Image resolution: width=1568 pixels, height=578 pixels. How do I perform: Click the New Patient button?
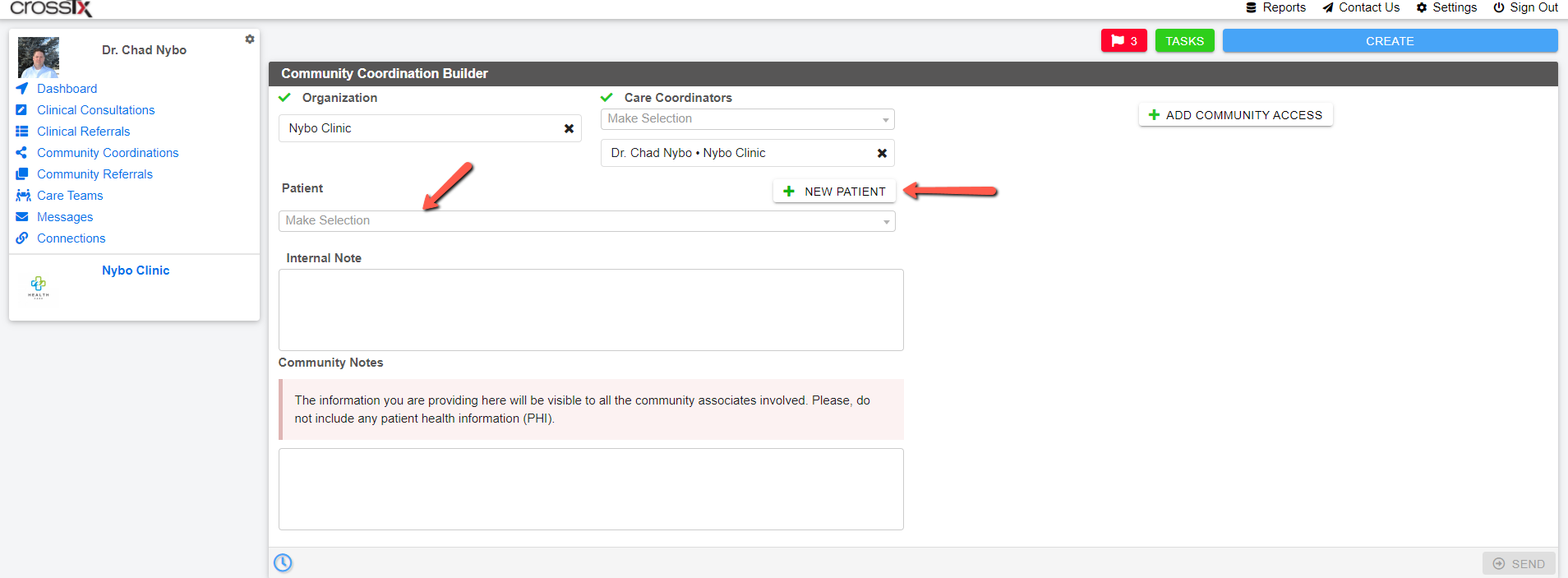[x=834, y=192]
